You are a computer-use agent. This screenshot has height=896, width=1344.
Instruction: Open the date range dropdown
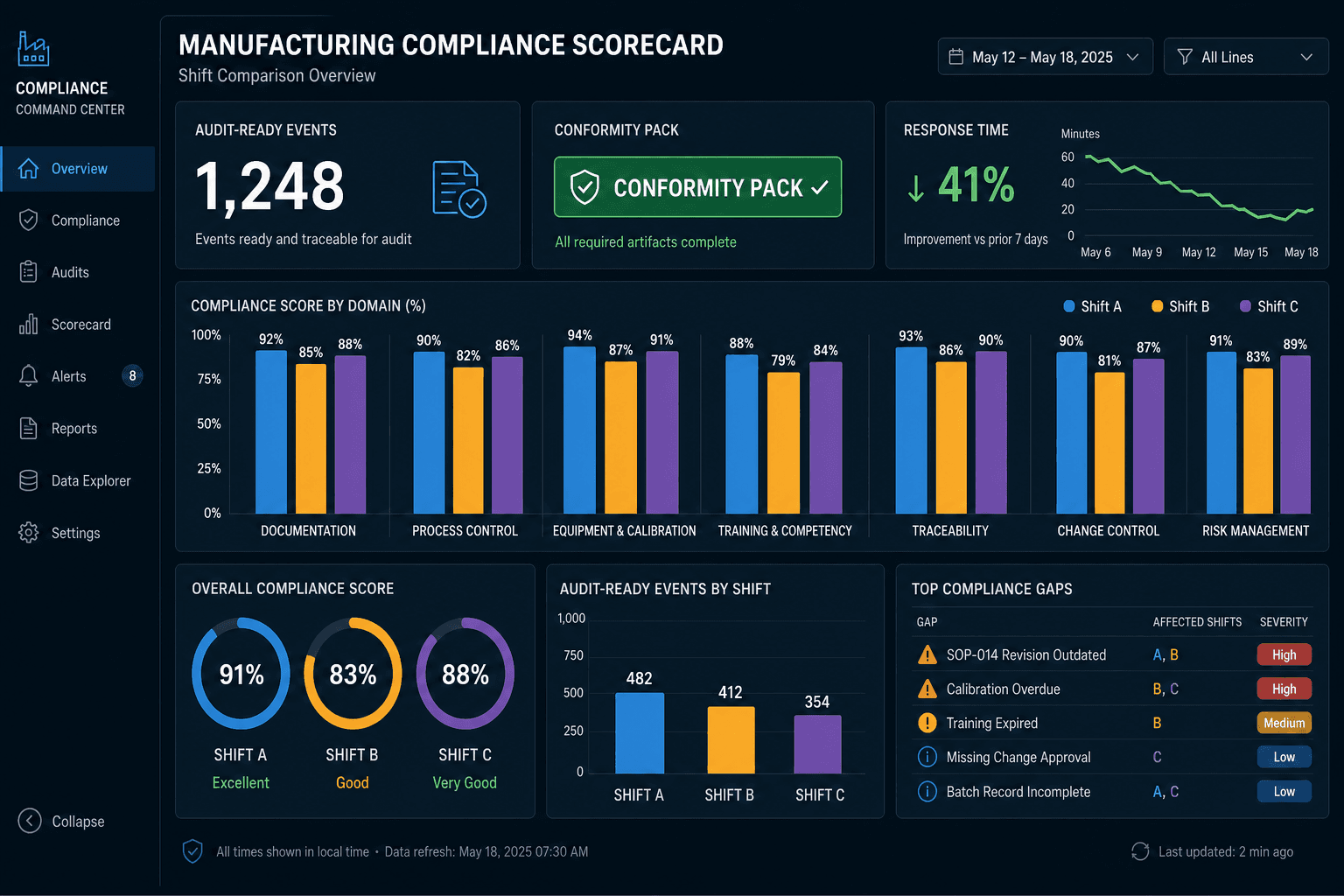1045,57
